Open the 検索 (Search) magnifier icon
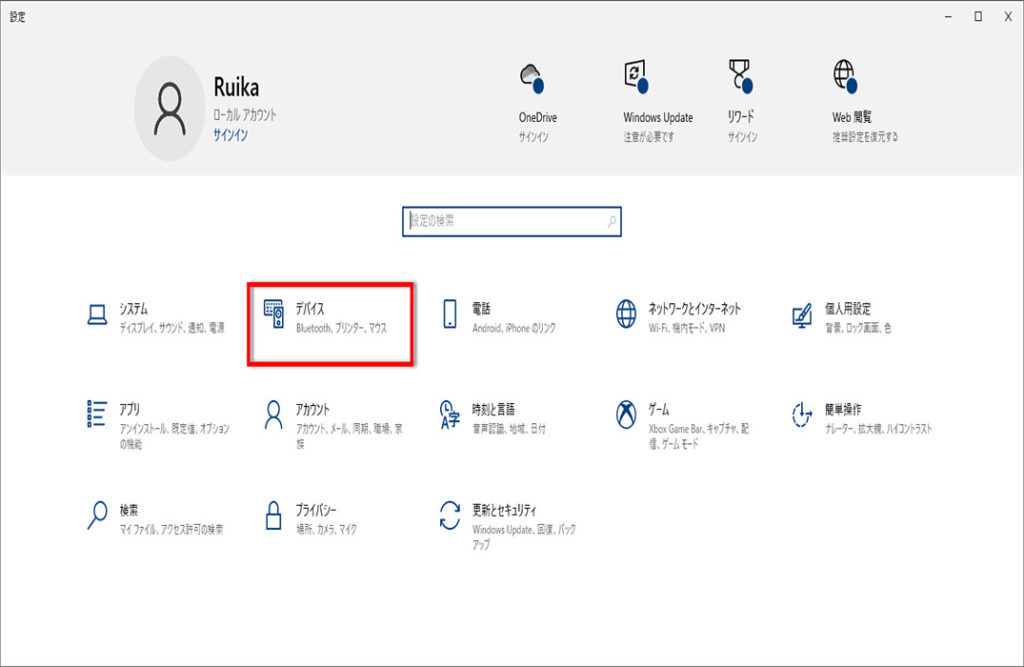Screen dimensions: 1024x667 (x=98, y=515)
